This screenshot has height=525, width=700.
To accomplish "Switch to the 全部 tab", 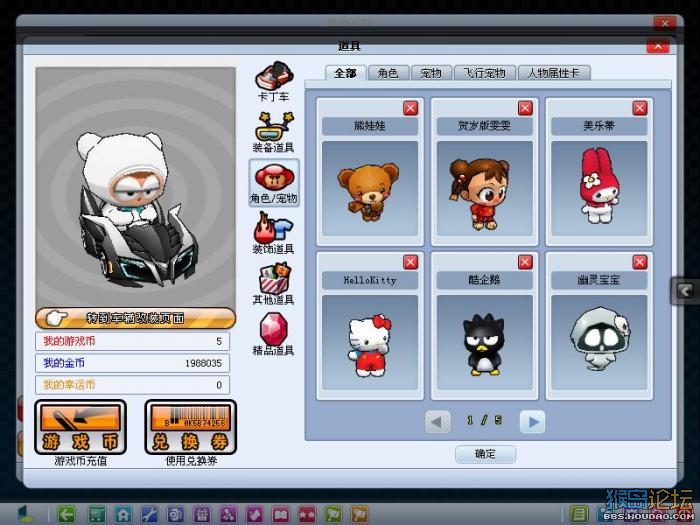I will 346,73.
